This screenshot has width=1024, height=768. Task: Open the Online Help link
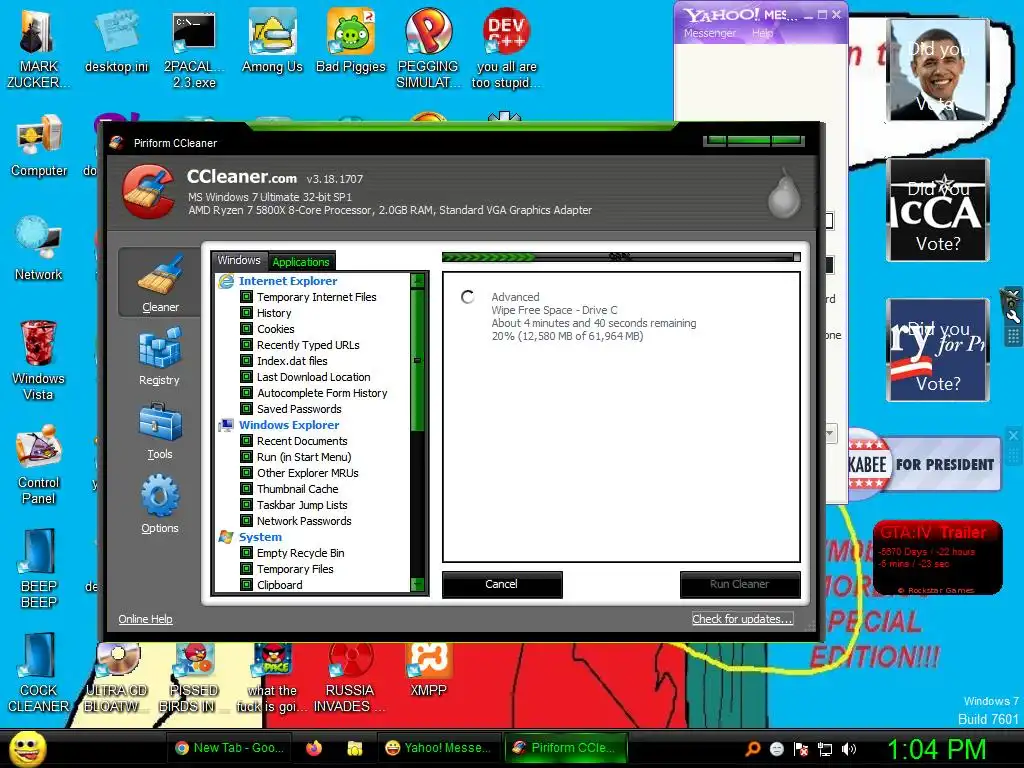tap(145, 619)
